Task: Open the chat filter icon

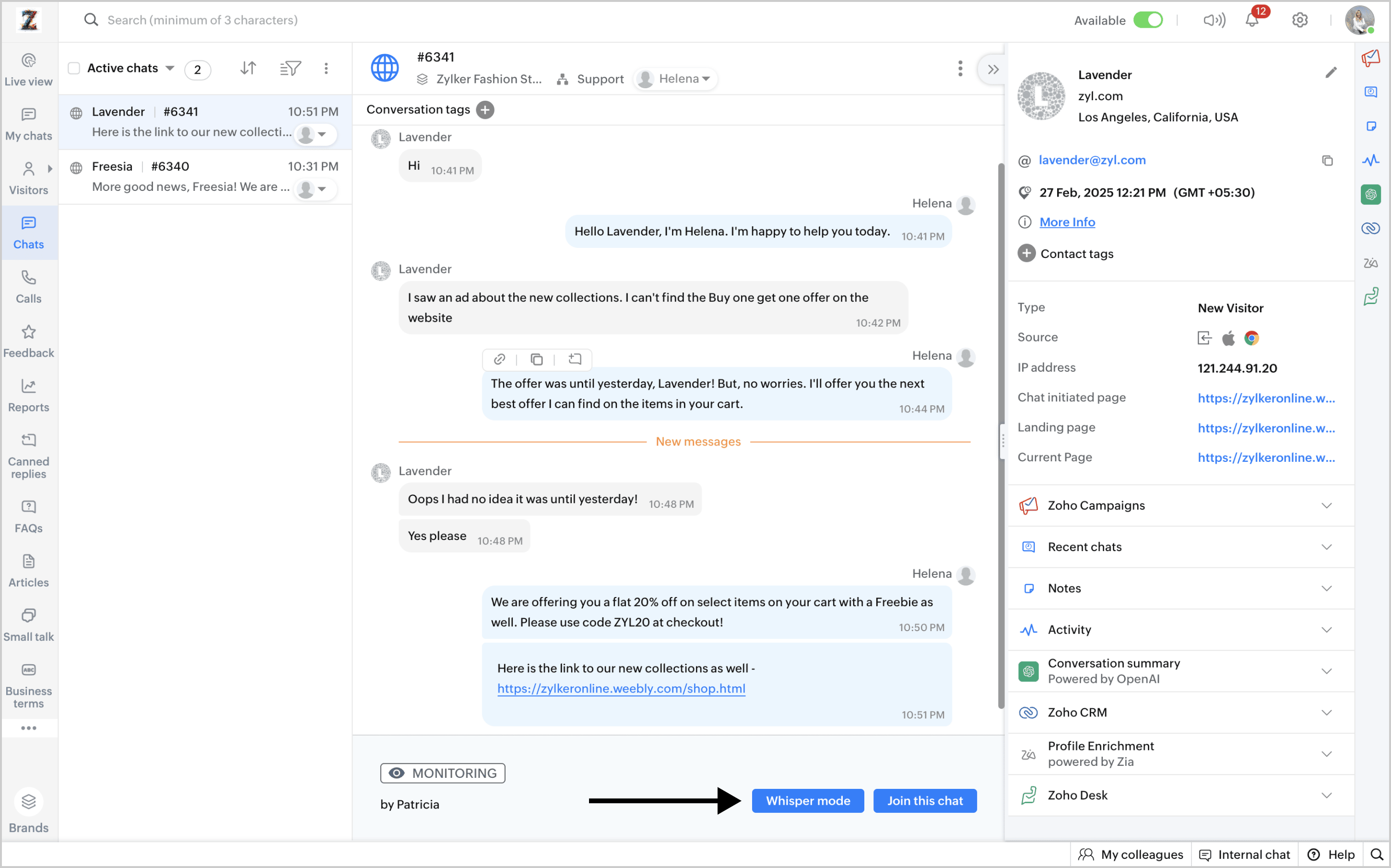Action: click(290, 68)
